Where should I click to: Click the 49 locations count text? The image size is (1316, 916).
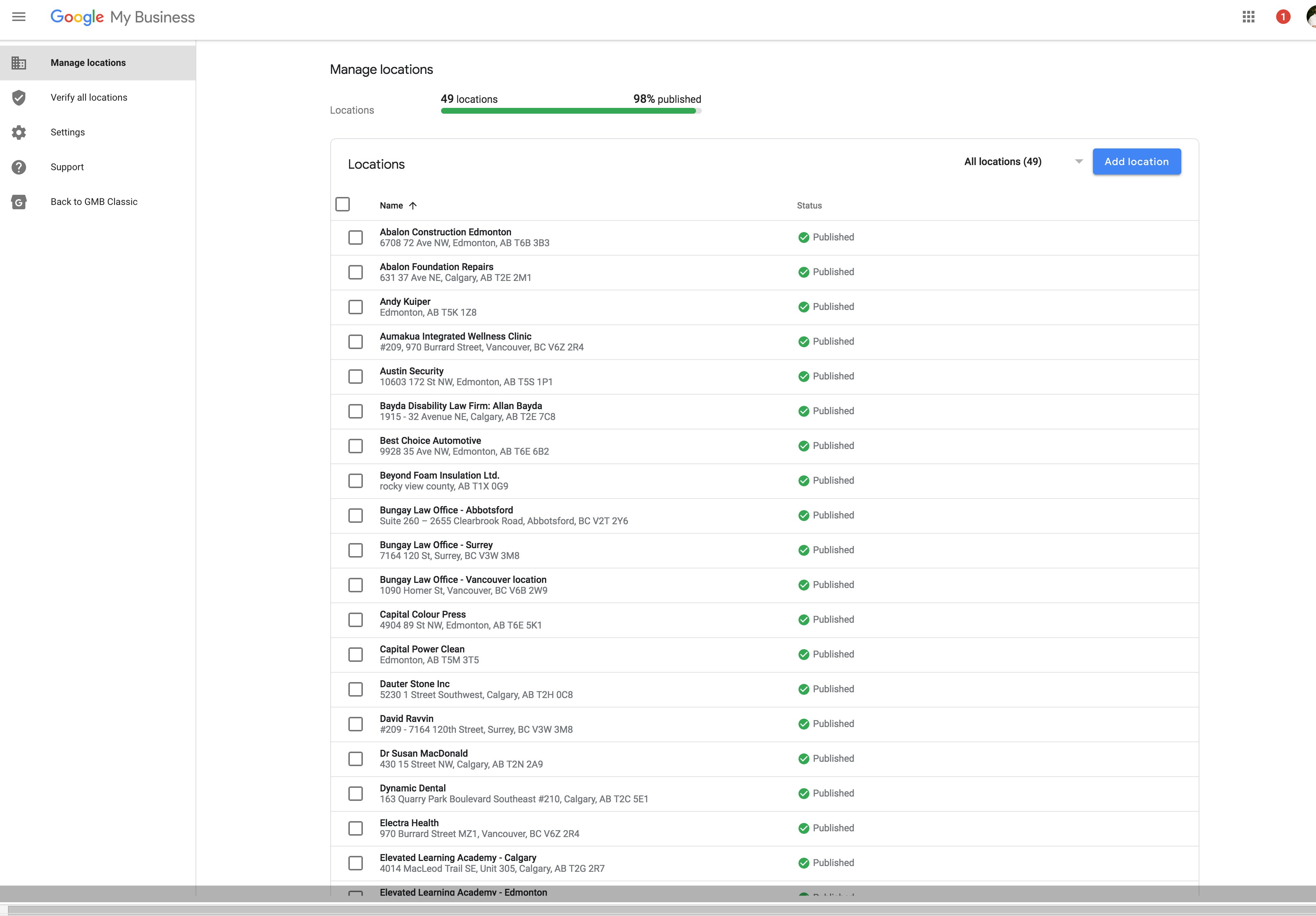[469, 99]
